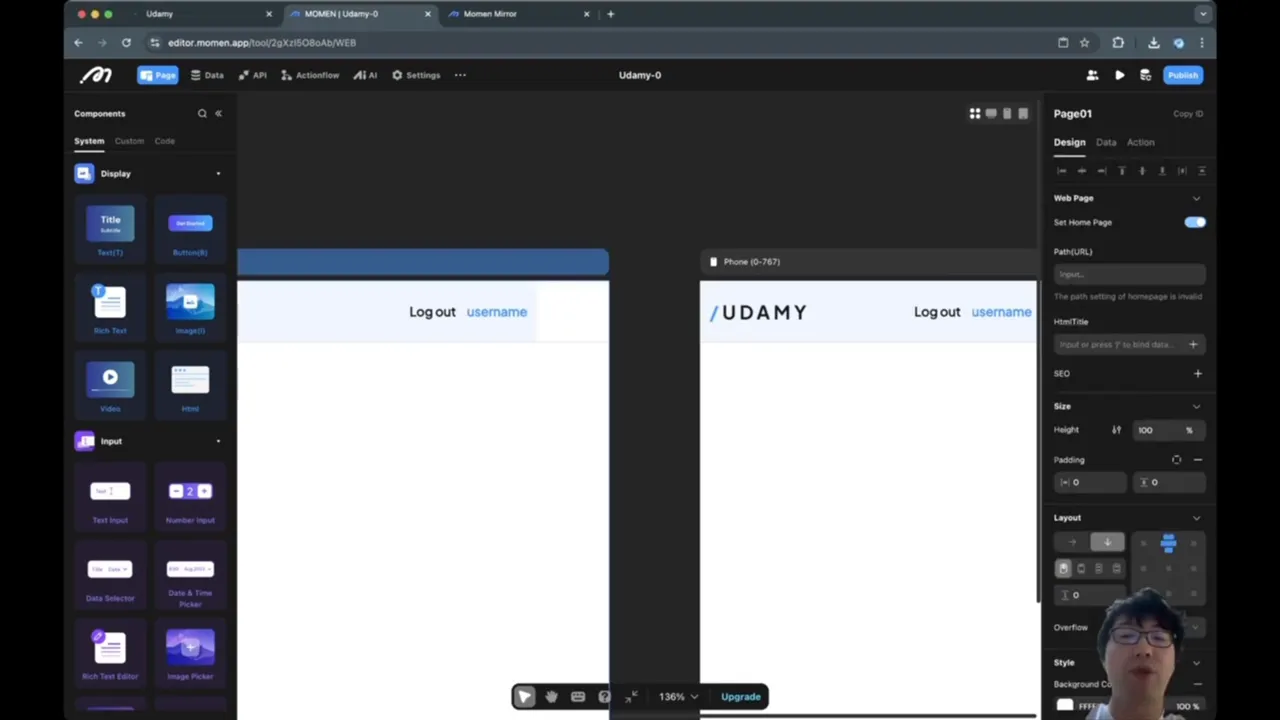
Task: Choose the grid view icon above canvas
Action: coord(975,114)
